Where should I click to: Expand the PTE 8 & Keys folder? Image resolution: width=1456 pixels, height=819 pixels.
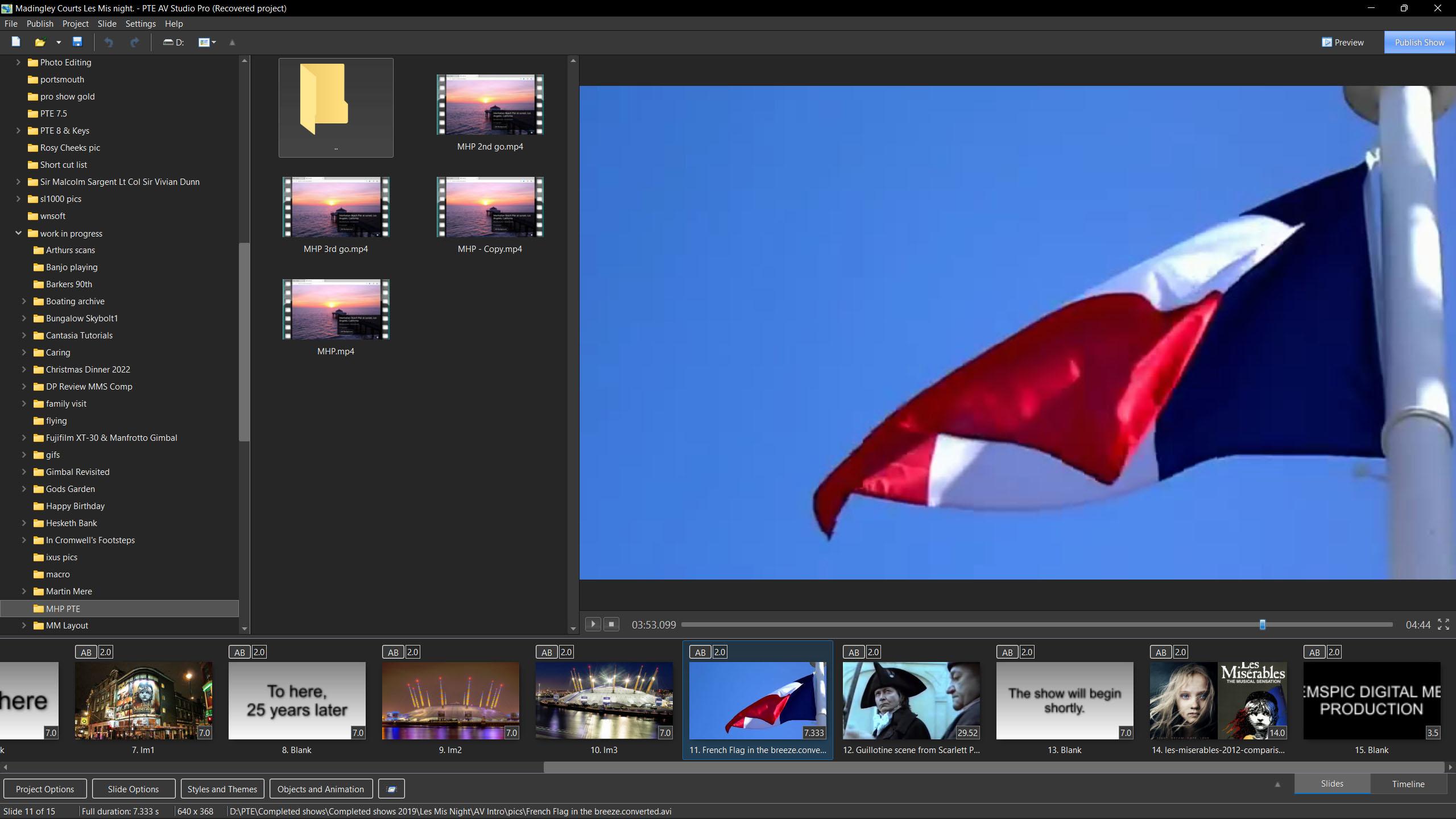point(18,130)
